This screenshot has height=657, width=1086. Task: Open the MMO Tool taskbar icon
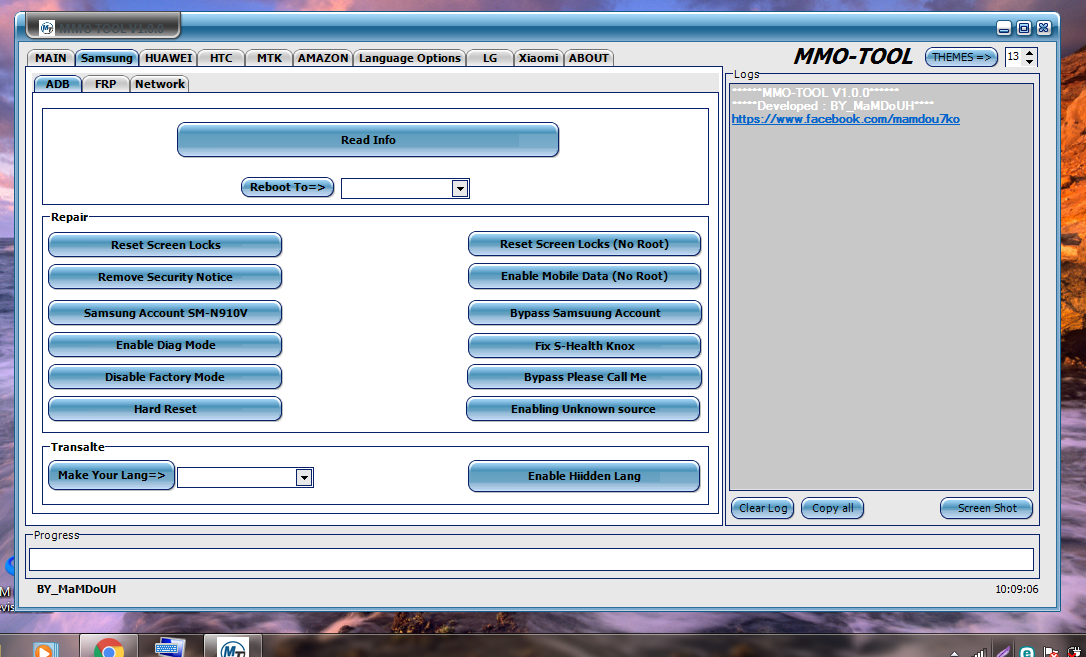[x=233, y=648]
